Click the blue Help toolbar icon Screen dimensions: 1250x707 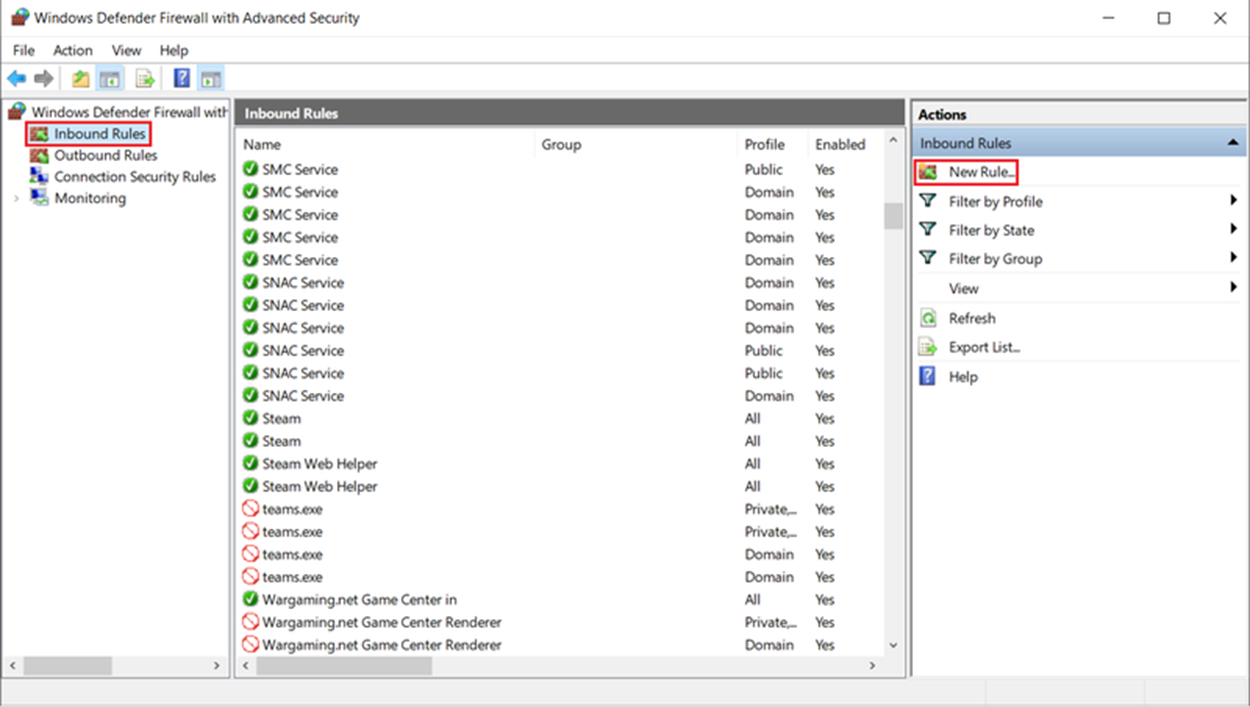click(x=182, y=79)
